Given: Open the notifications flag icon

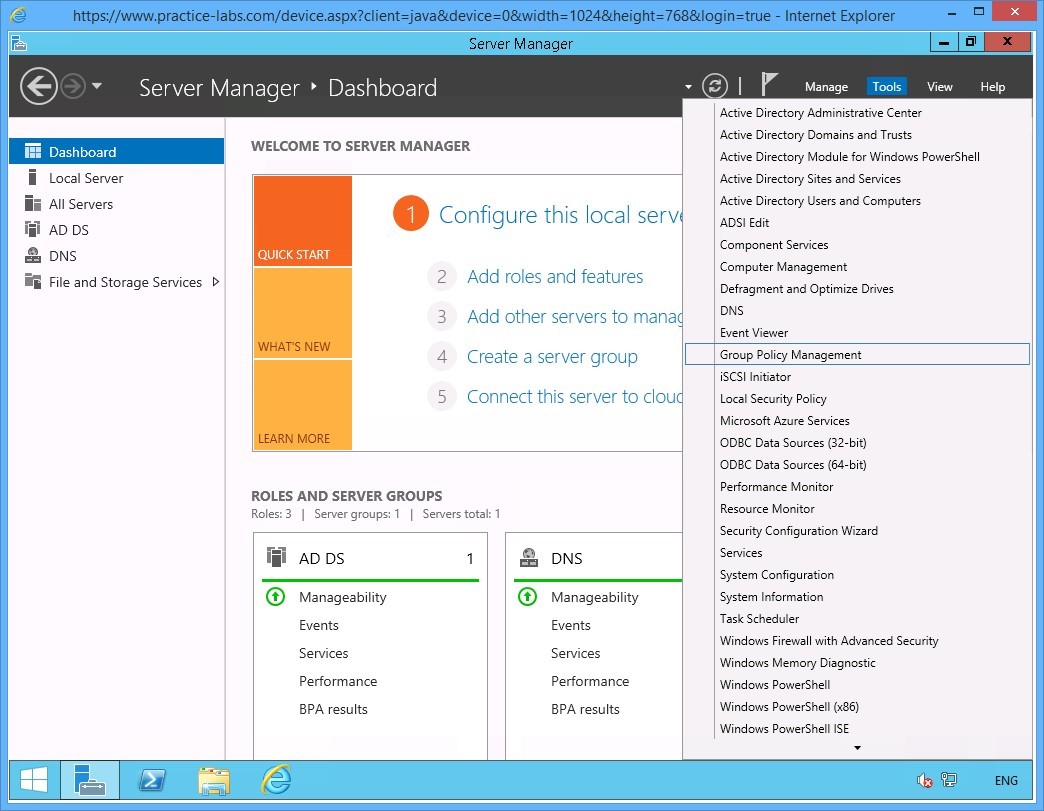Looking at the screenshot, I should pos(767,86).
